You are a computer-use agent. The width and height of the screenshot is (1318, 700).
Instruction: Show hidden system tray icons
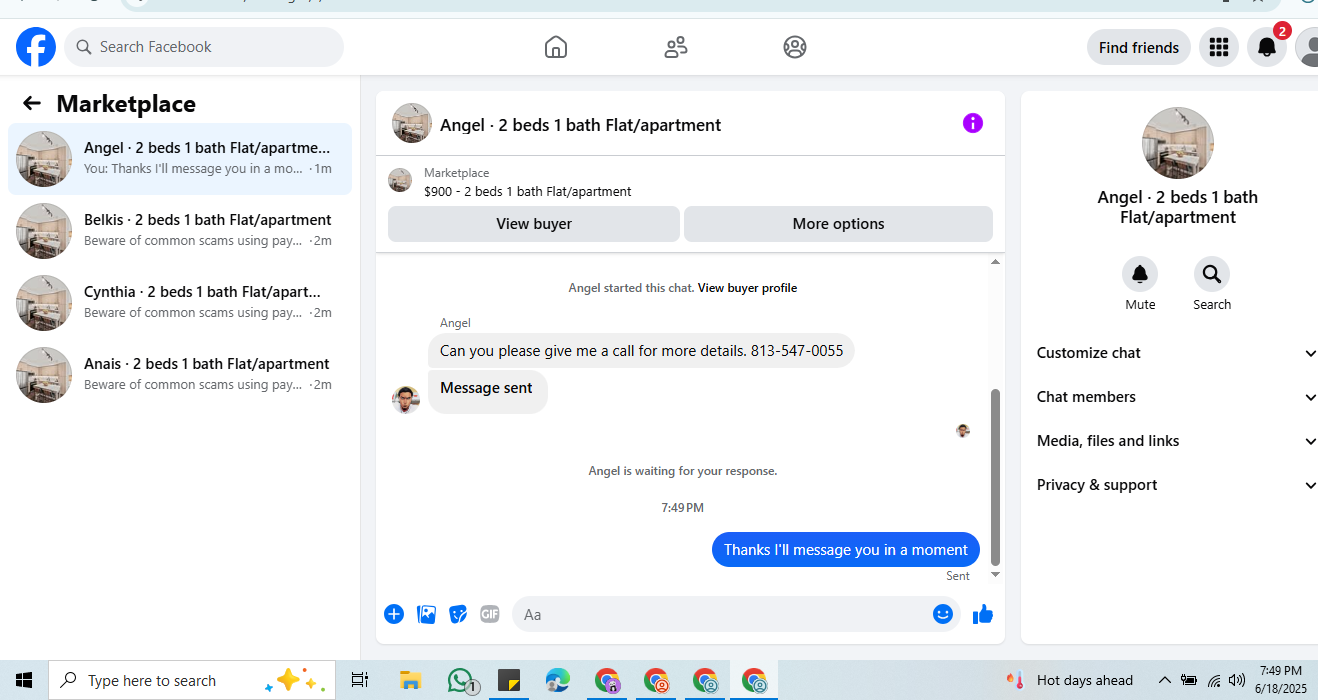pos(1164,680)
